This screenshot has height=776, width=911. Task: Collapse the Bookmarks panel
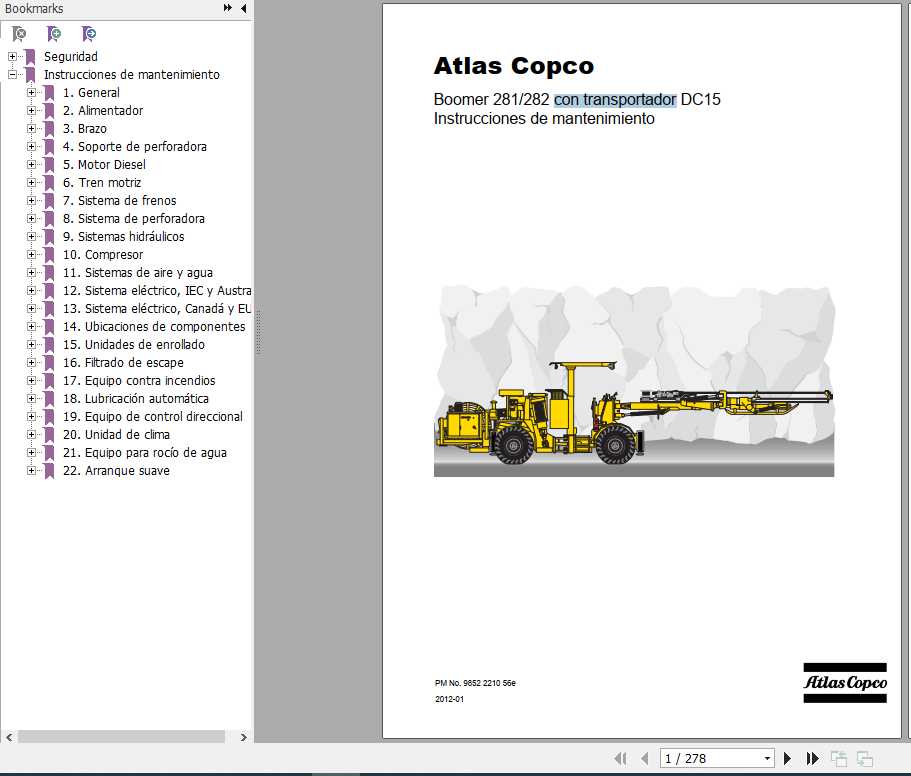coord(243,9)
